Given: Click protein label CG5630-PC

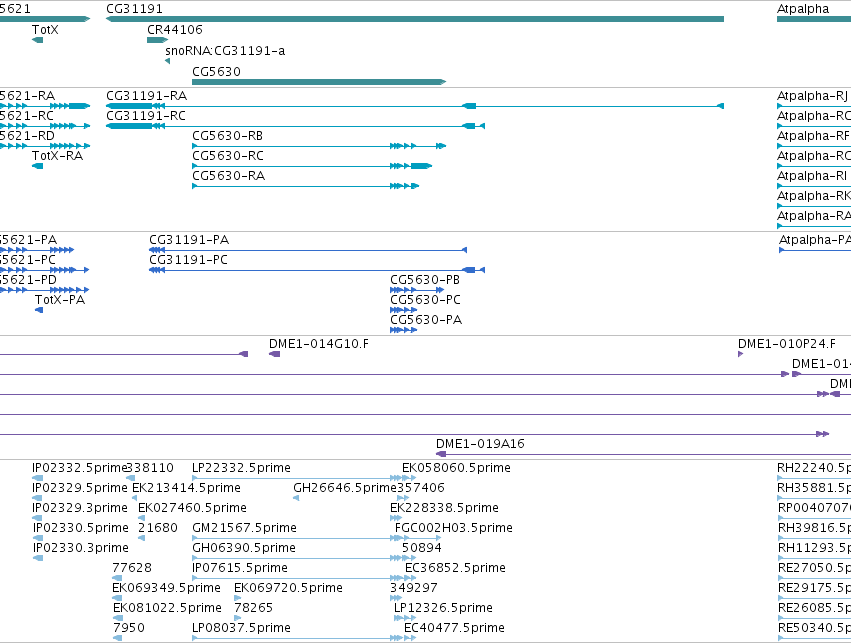Looking at the screenshot, I should pyautogui.click(x=426, y=300).
